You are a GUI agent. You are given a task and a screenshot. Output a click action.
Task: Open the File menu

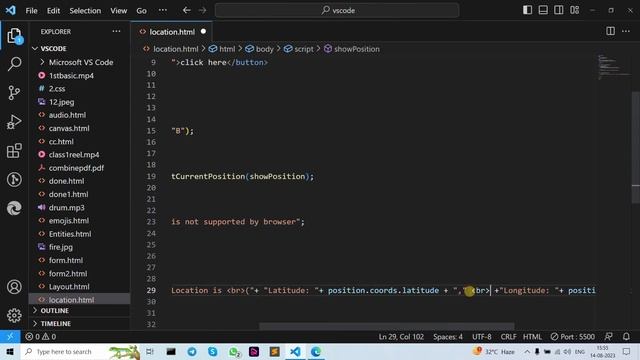click(x=31, y=11)
